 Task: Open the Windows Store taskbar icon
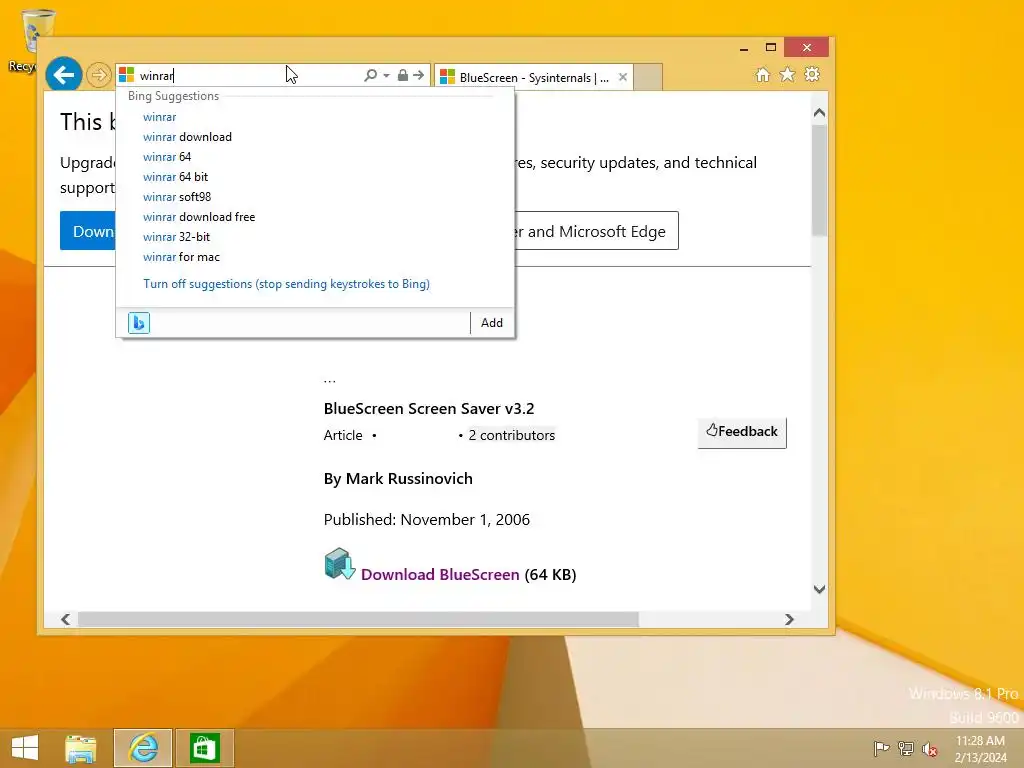coord(204,748)
